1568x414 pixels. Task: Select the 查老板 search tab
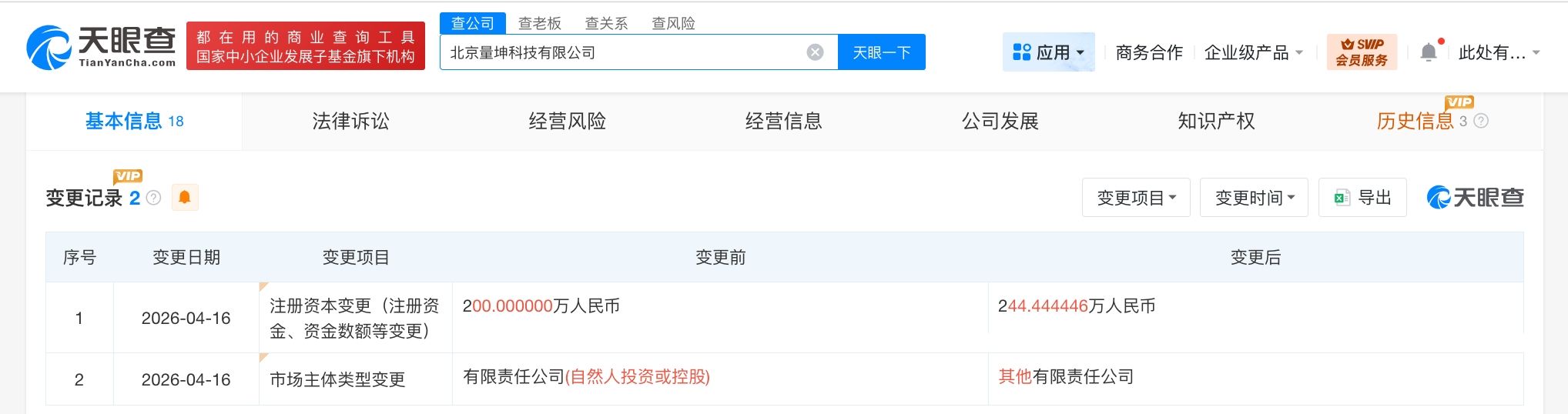[x=539, y=23]
